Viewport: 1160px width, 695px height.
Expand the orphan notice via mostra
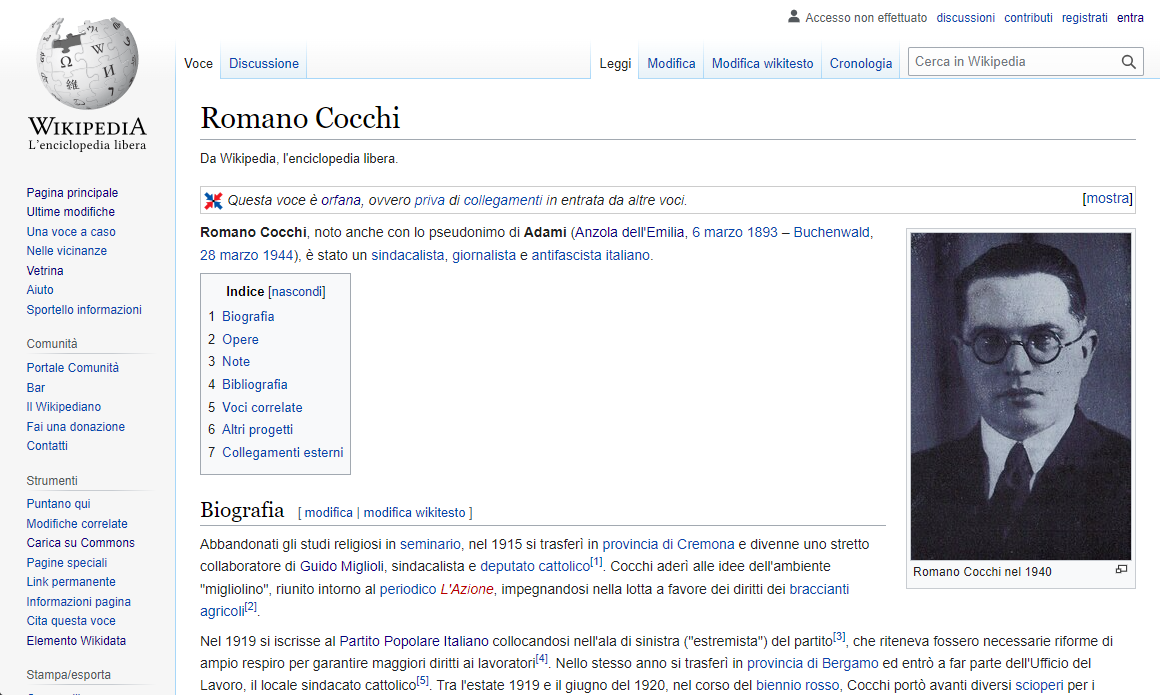(1106, 198)
